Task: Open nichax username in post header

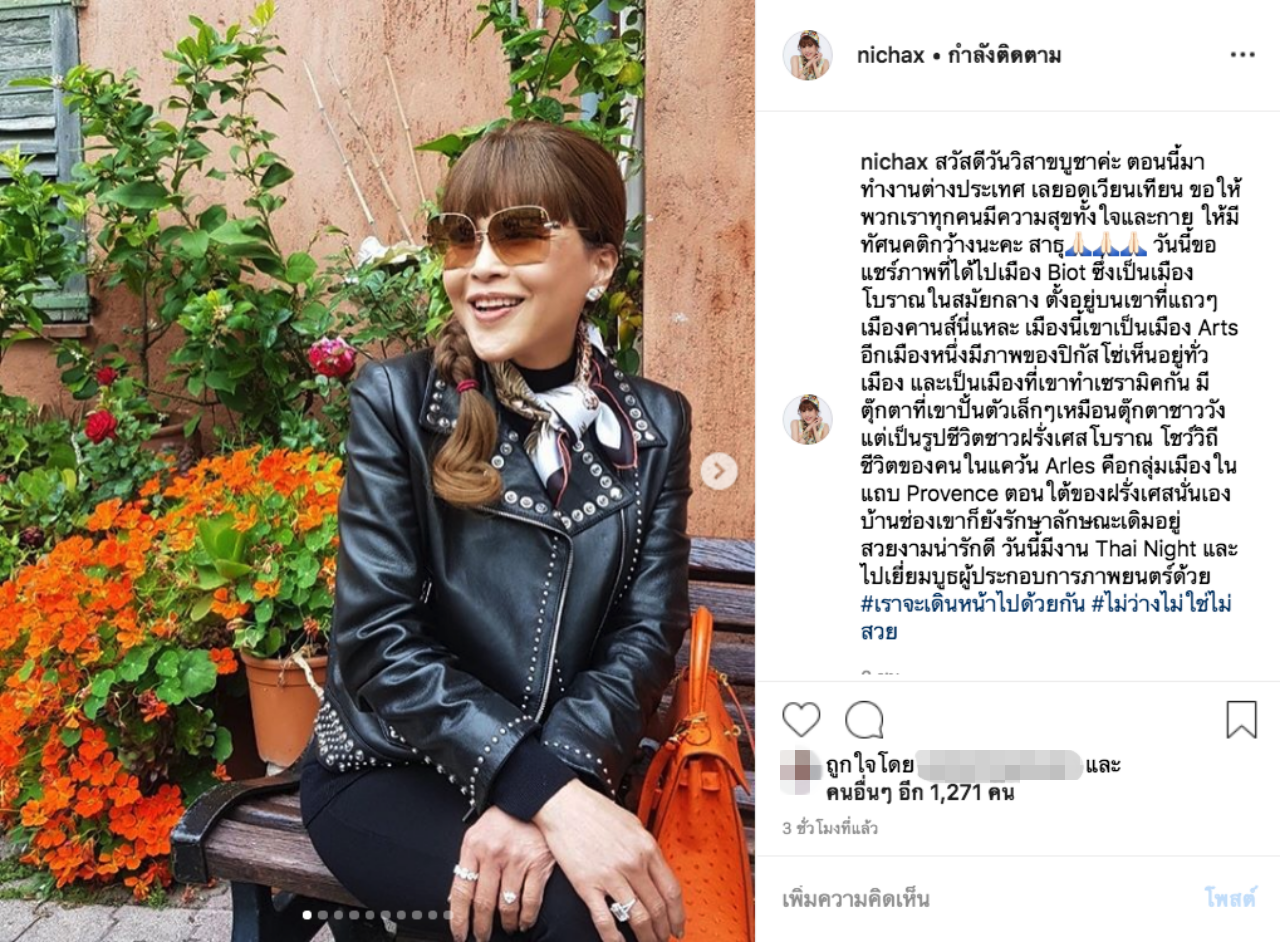Action: point(890,56)
